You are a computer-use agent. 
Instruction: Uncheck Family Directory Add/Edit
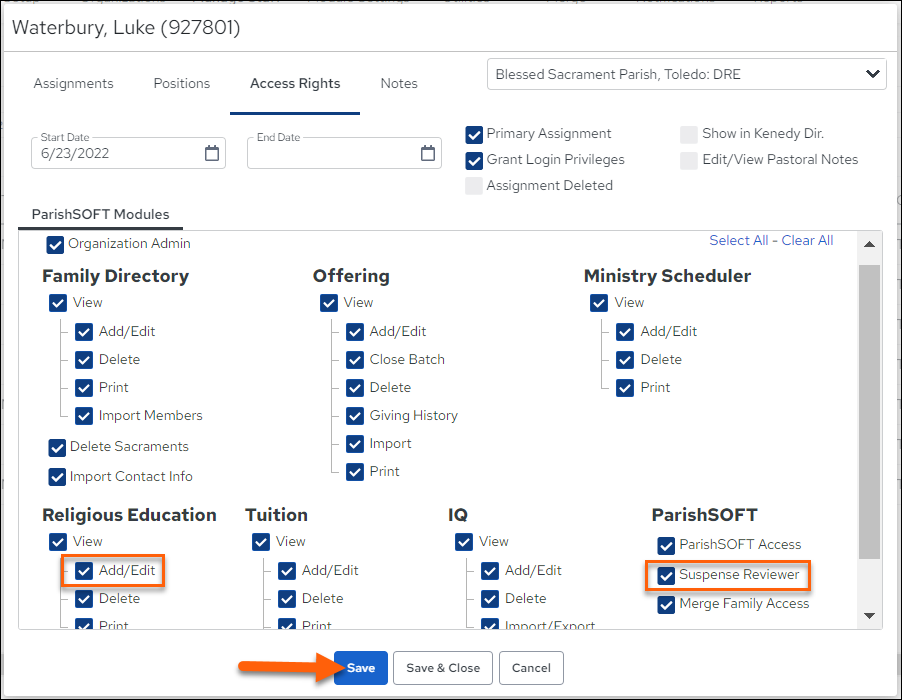click(x=84, y=332)
